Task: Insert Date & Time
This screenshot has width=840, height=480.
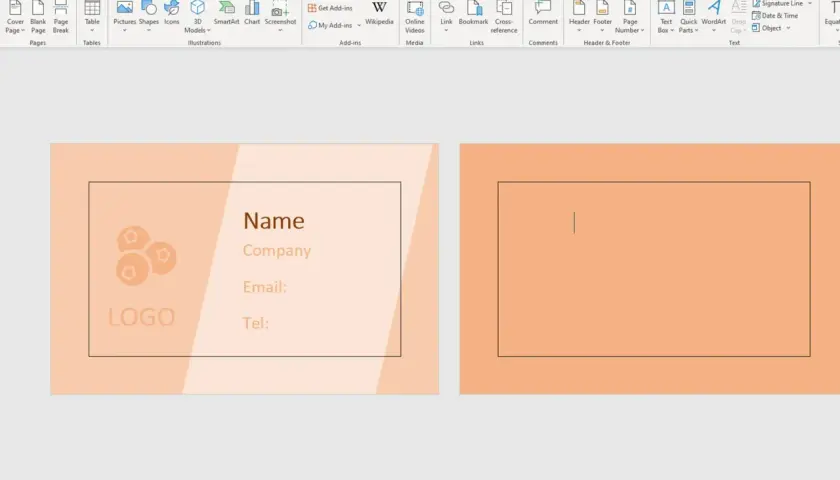Action: click(775, 16)
